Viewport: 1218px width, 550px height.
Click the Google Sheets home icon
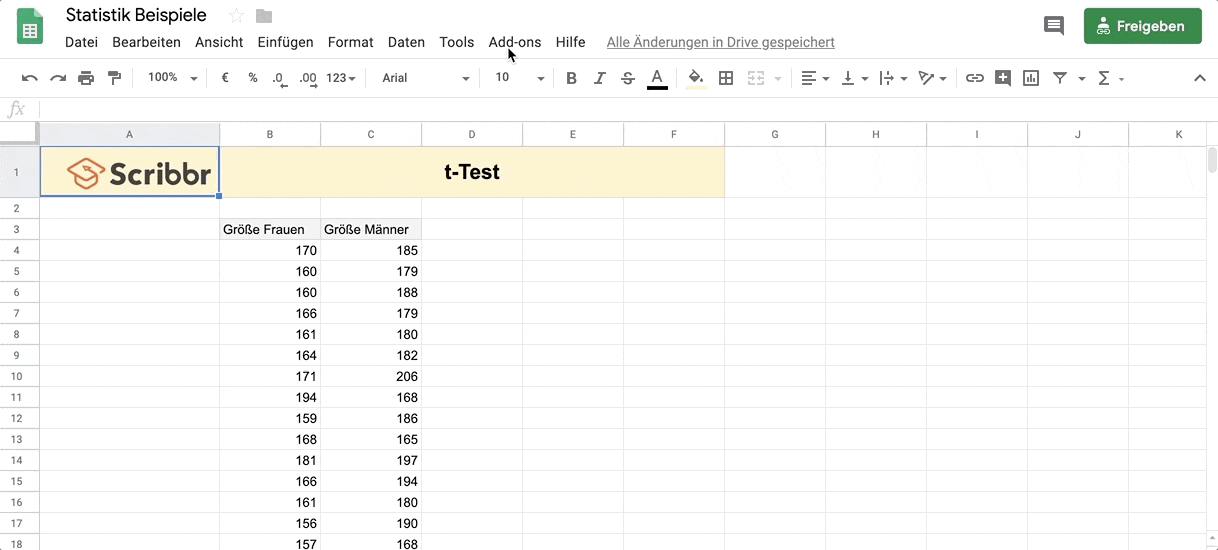pos(30,27)
